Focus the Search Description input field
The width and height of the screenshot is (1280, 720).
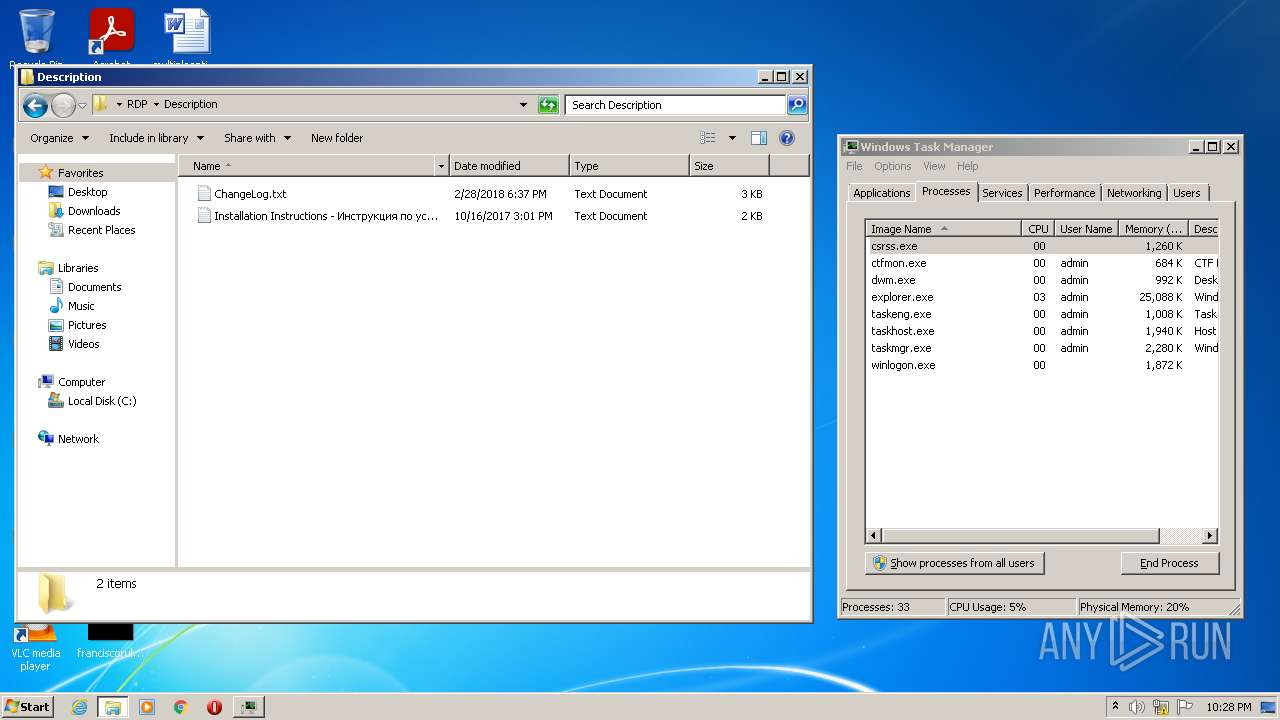tap(675, 104)
